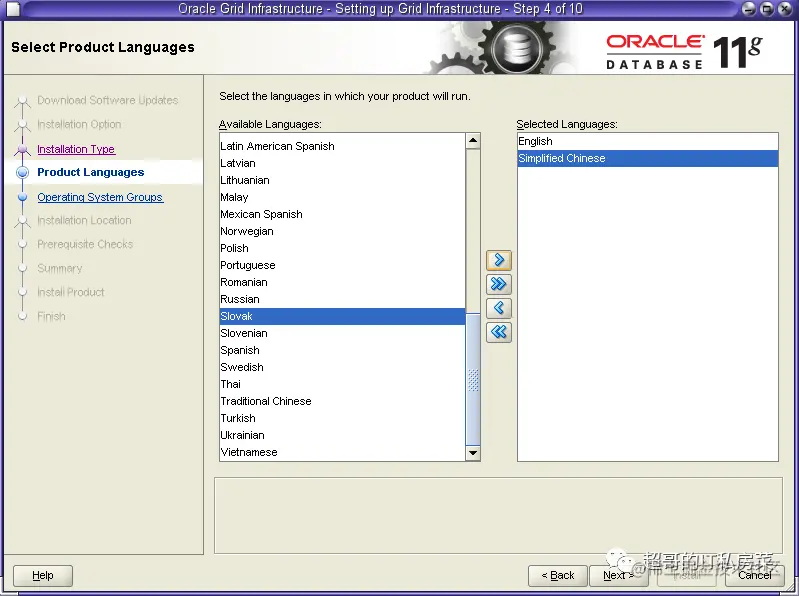Select Turkish in available languages
The height and width of the screenshot is (596, 799).
tap(342, 418)
